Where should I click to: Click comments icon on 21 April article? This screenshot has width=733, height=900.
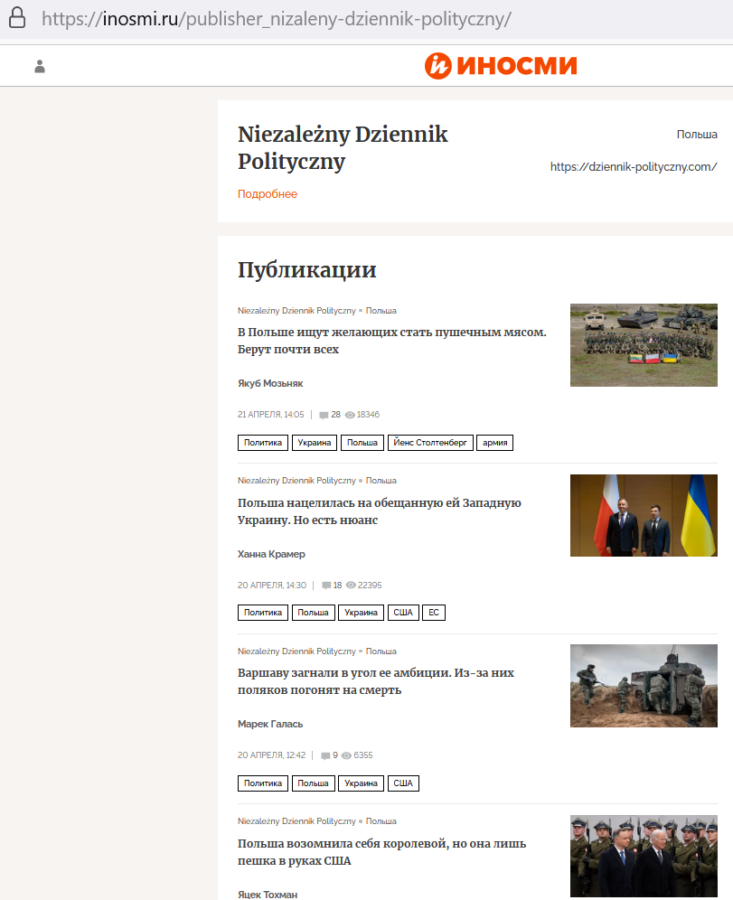(323, 414)
